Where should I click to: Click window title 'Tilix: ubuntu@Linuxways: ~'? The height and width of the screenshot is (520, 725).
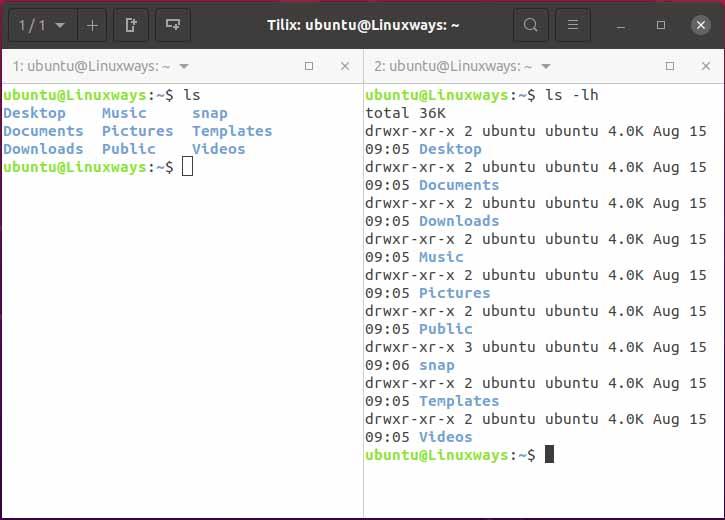pos(363,25)
